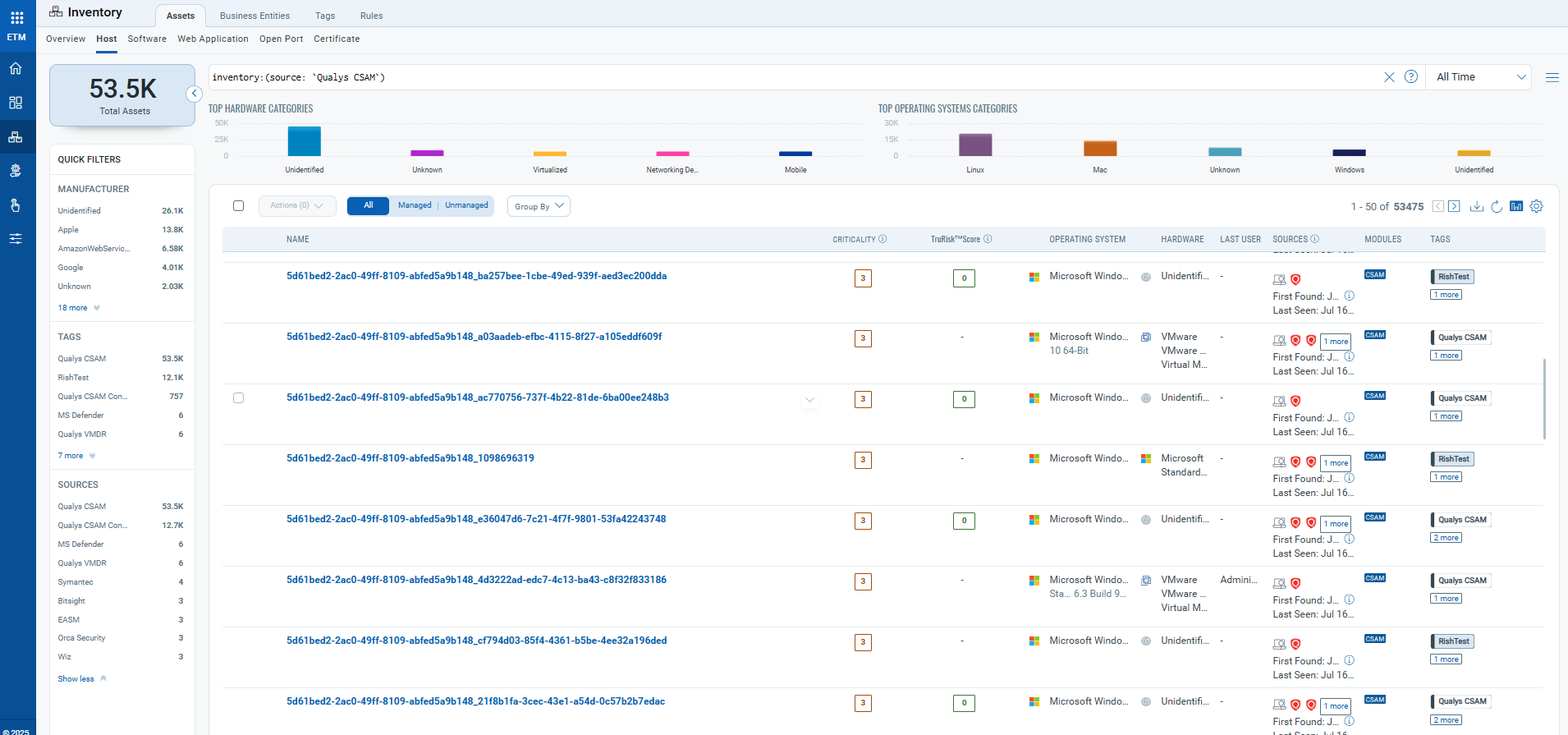
Task: Select checkbox for asset ending 6ba00ee248b3
Action: tap(239, 398)
